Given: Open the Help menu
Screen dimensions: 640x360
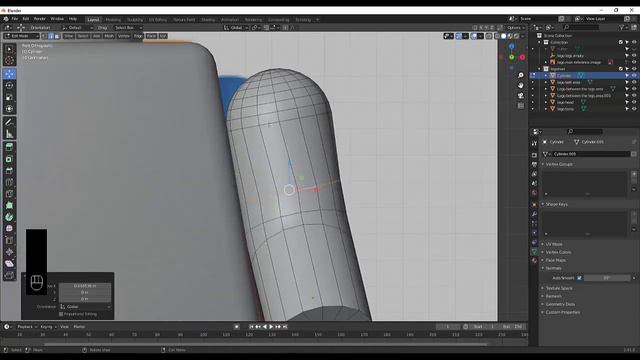Looking at the screenshot, I should pos(73,19).
